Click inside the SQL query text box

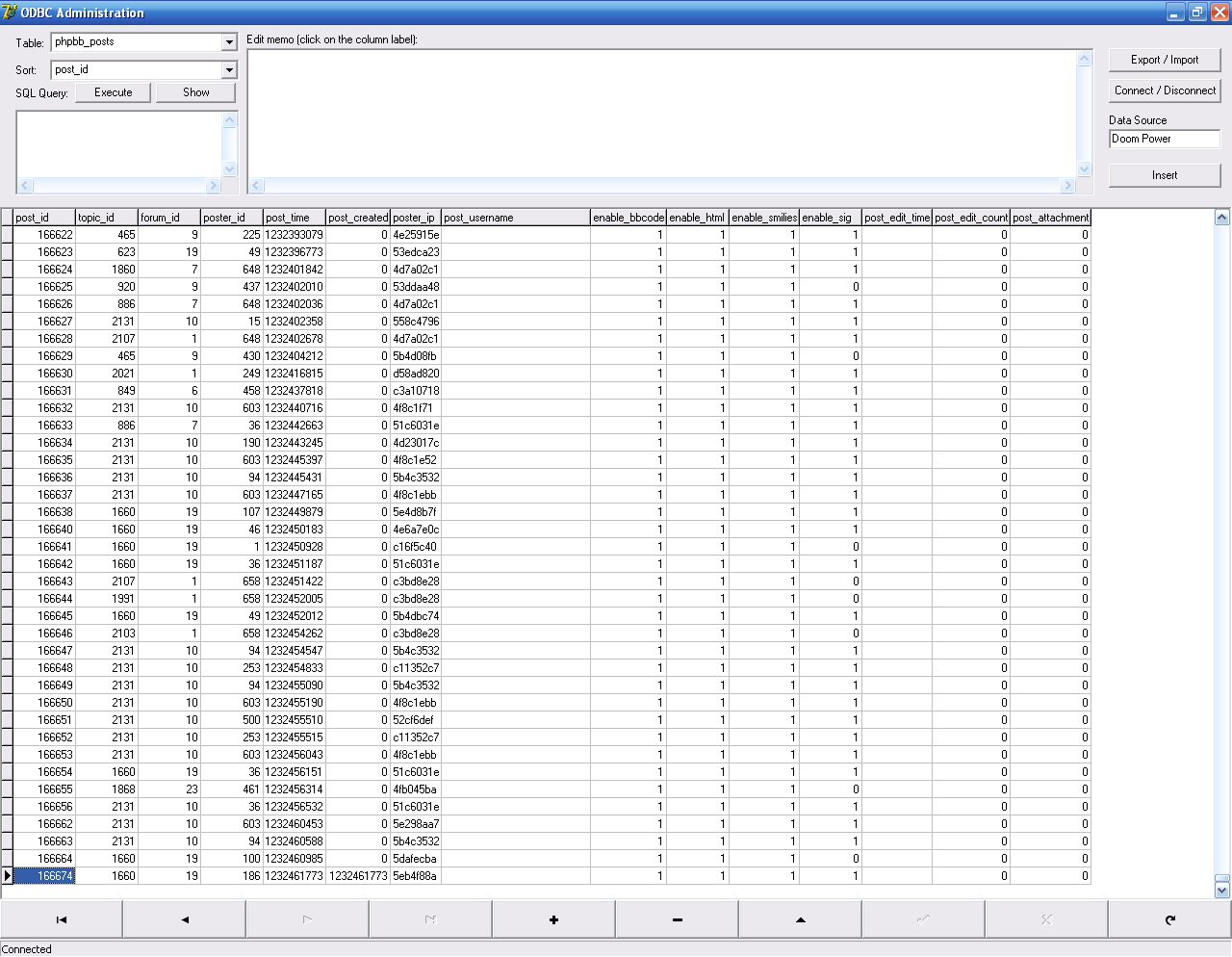coord(119,144)
